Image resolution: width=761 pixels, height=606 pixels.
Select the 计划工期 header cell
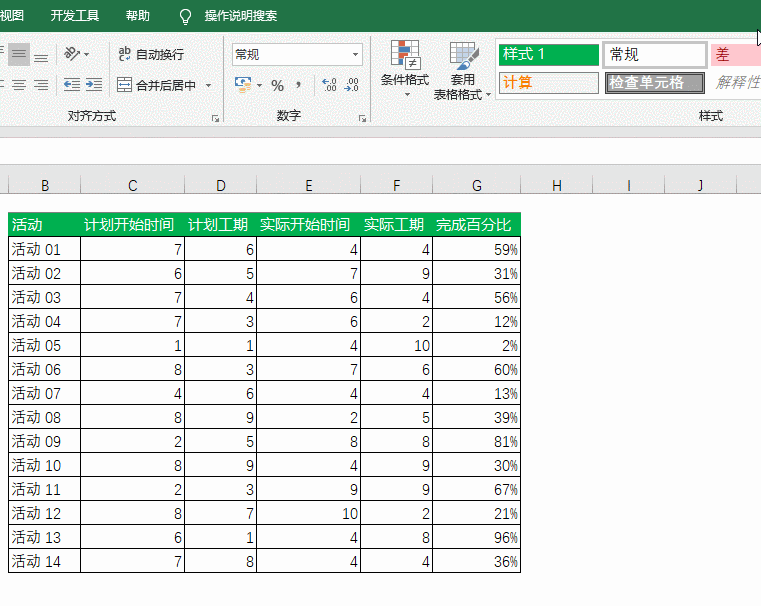221,224
